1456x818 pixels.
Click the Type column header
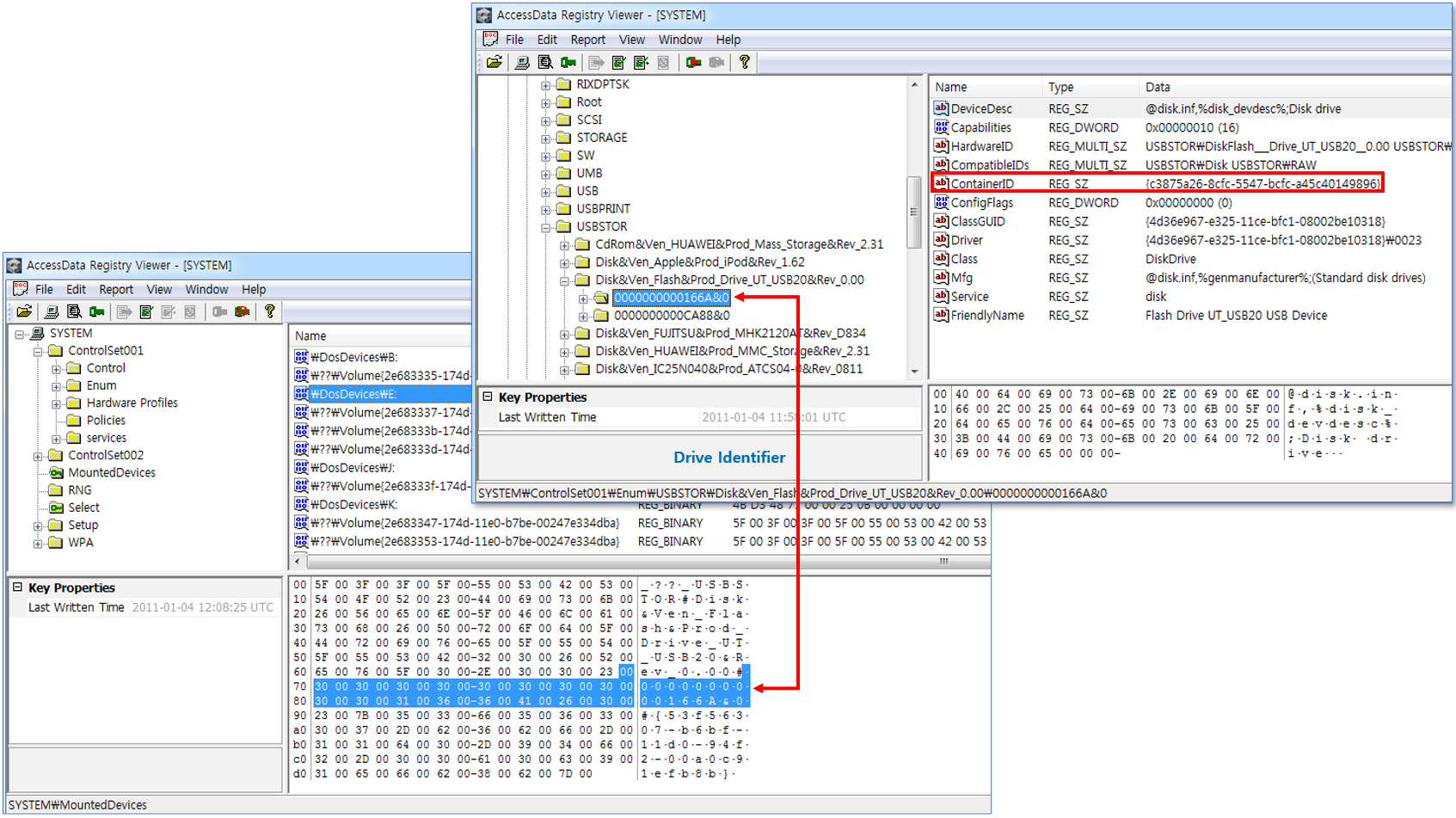pyautogui.click(x=1090, y=87)
